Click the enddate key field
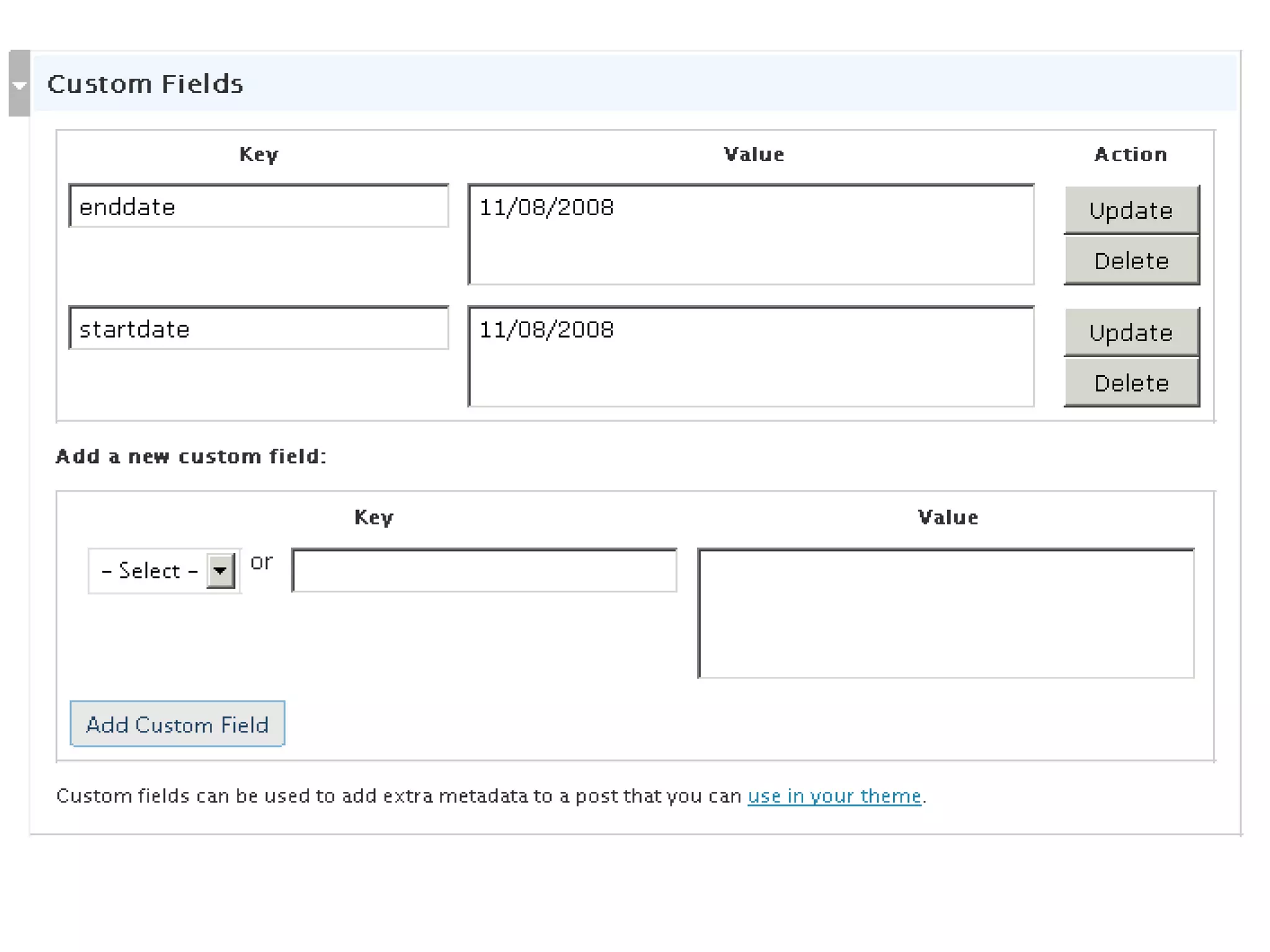The height and width of the screenshot is (952, 1270). (x=259, y=206)
